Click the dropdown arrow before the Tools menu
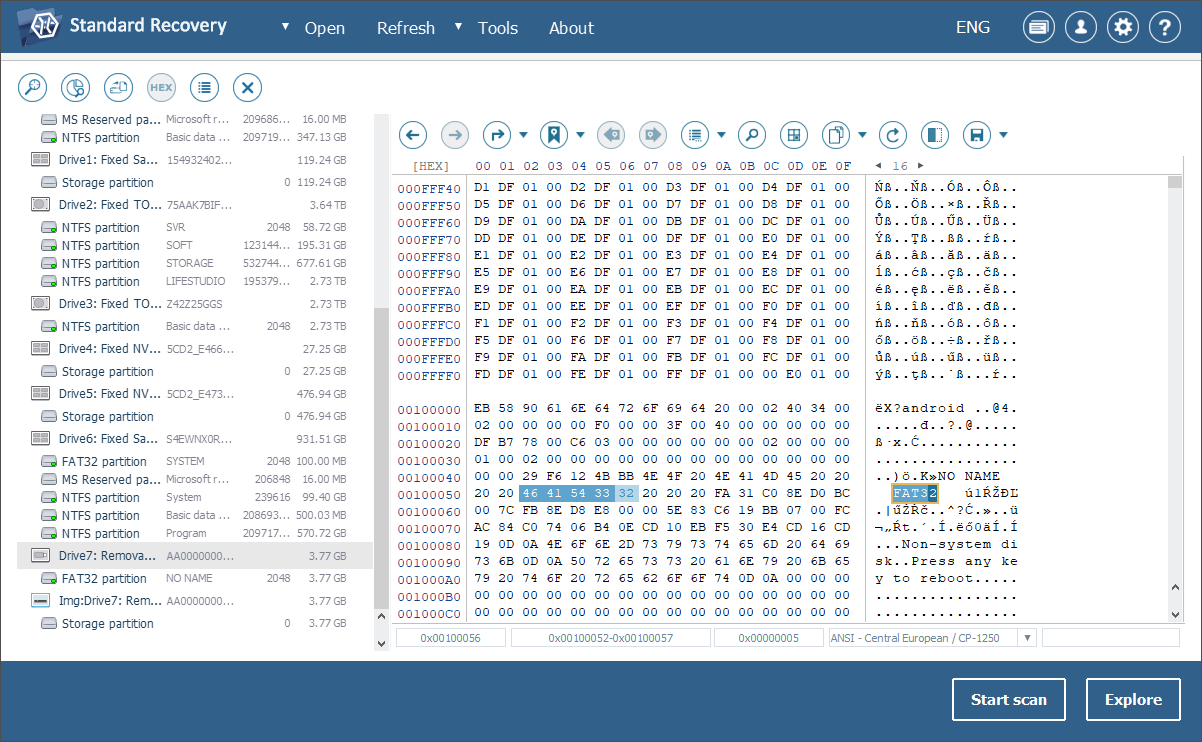The height and width of the screenshot is (742, 1202). (x=459, y=26)
